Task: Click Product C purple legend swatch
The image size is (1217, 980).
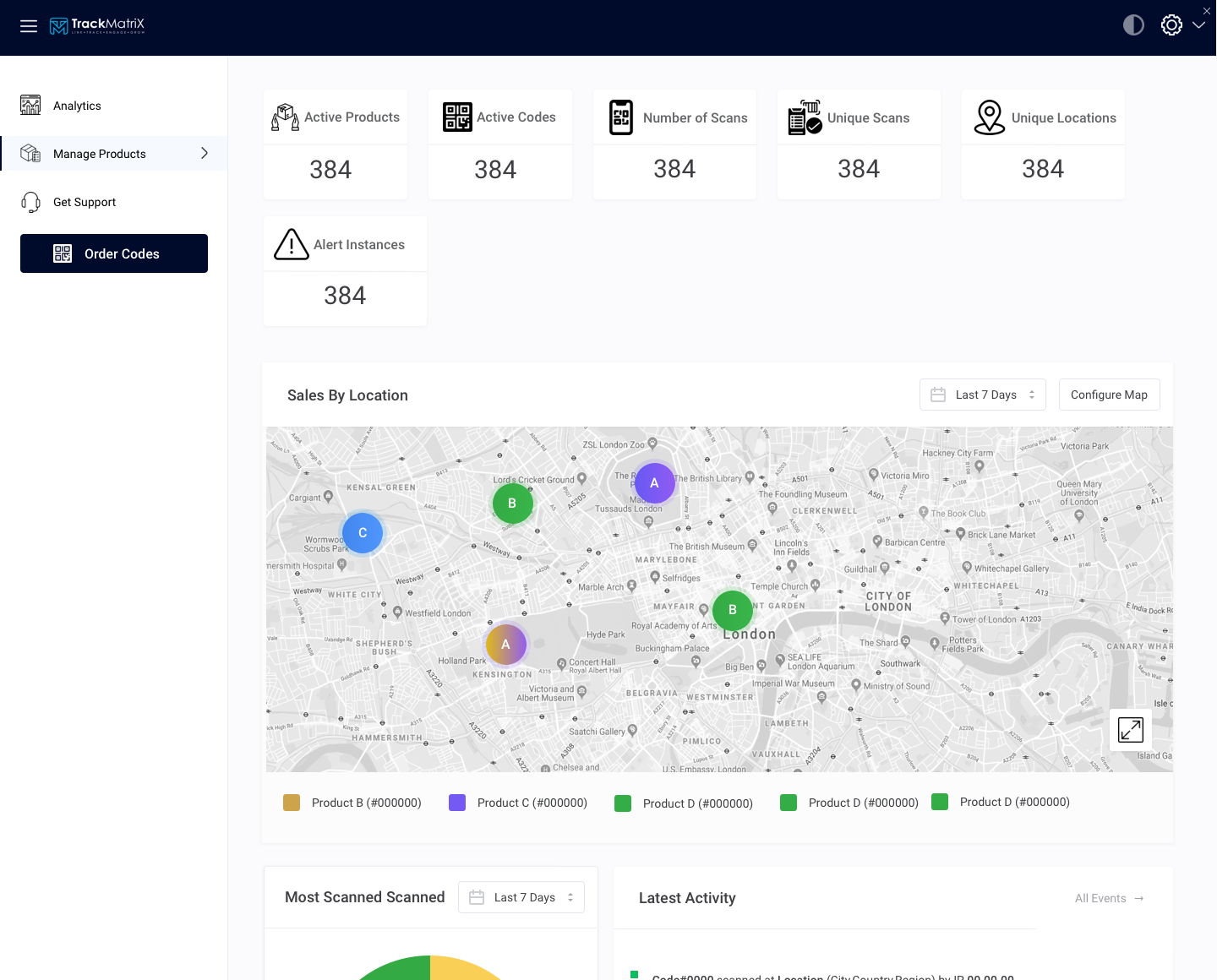Action: point(457,803)
